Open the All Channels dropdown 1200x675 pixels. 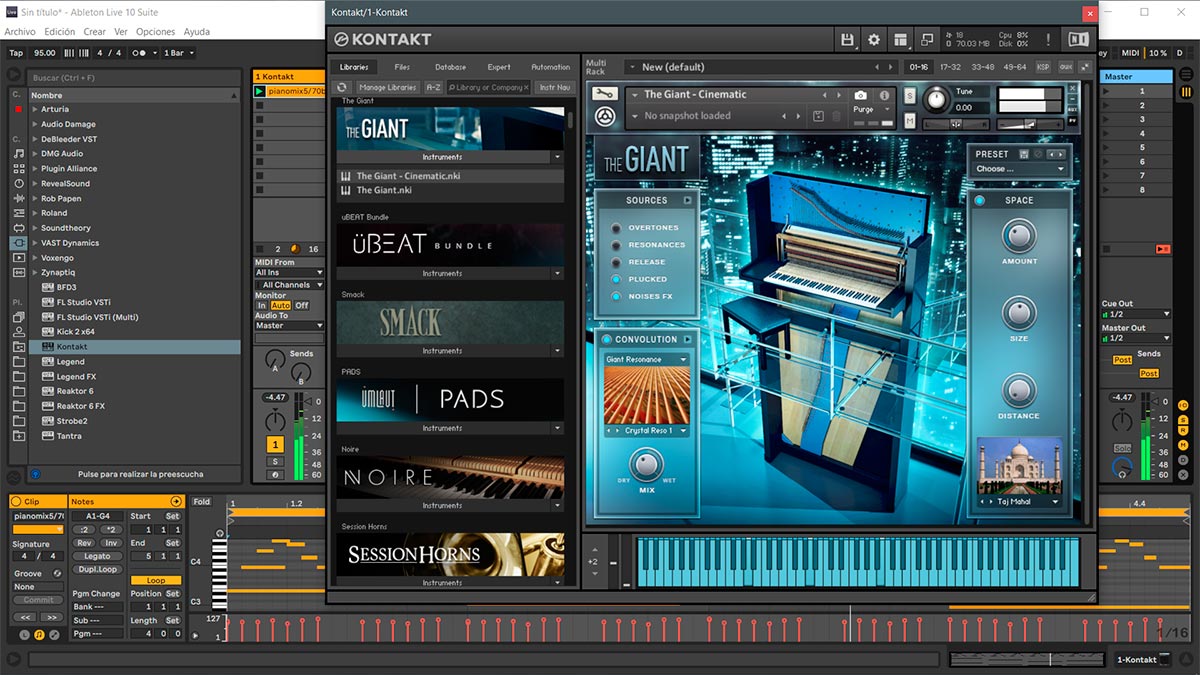point(289,285)
